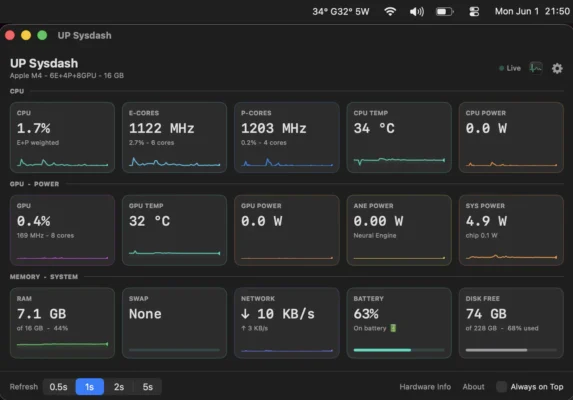Click the Swap None value

[x=145, y=314]
